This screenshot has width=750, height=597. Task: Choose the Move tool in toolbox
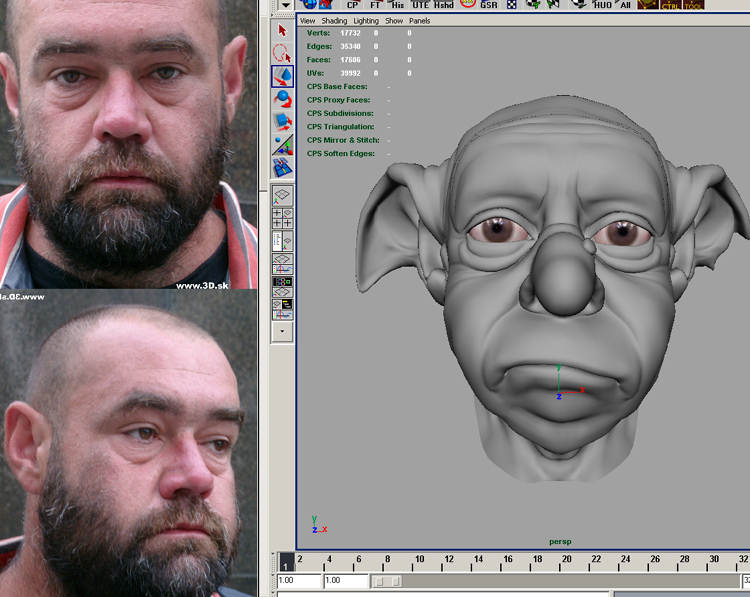[x=283, y=76]
